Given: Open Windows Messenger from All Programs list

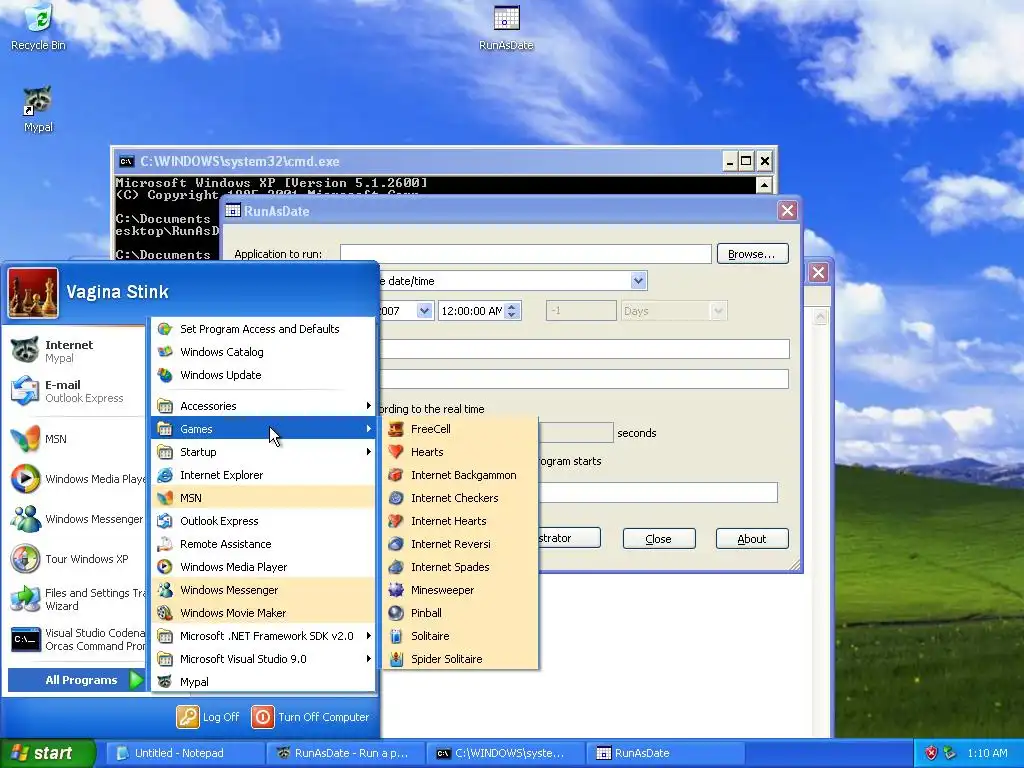Looking at the screenshot, I should [264, 590].
